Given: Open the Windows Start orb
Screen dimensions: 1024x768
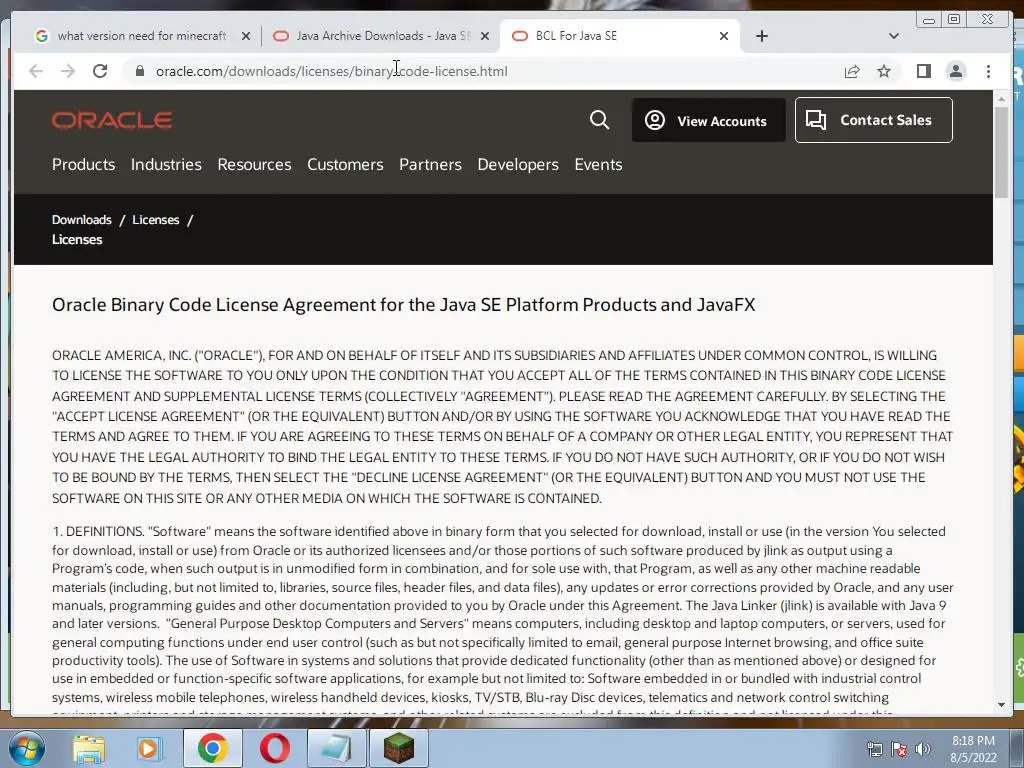Looking at the screenshot, I should pyautogui.click(x=26, y=748).
